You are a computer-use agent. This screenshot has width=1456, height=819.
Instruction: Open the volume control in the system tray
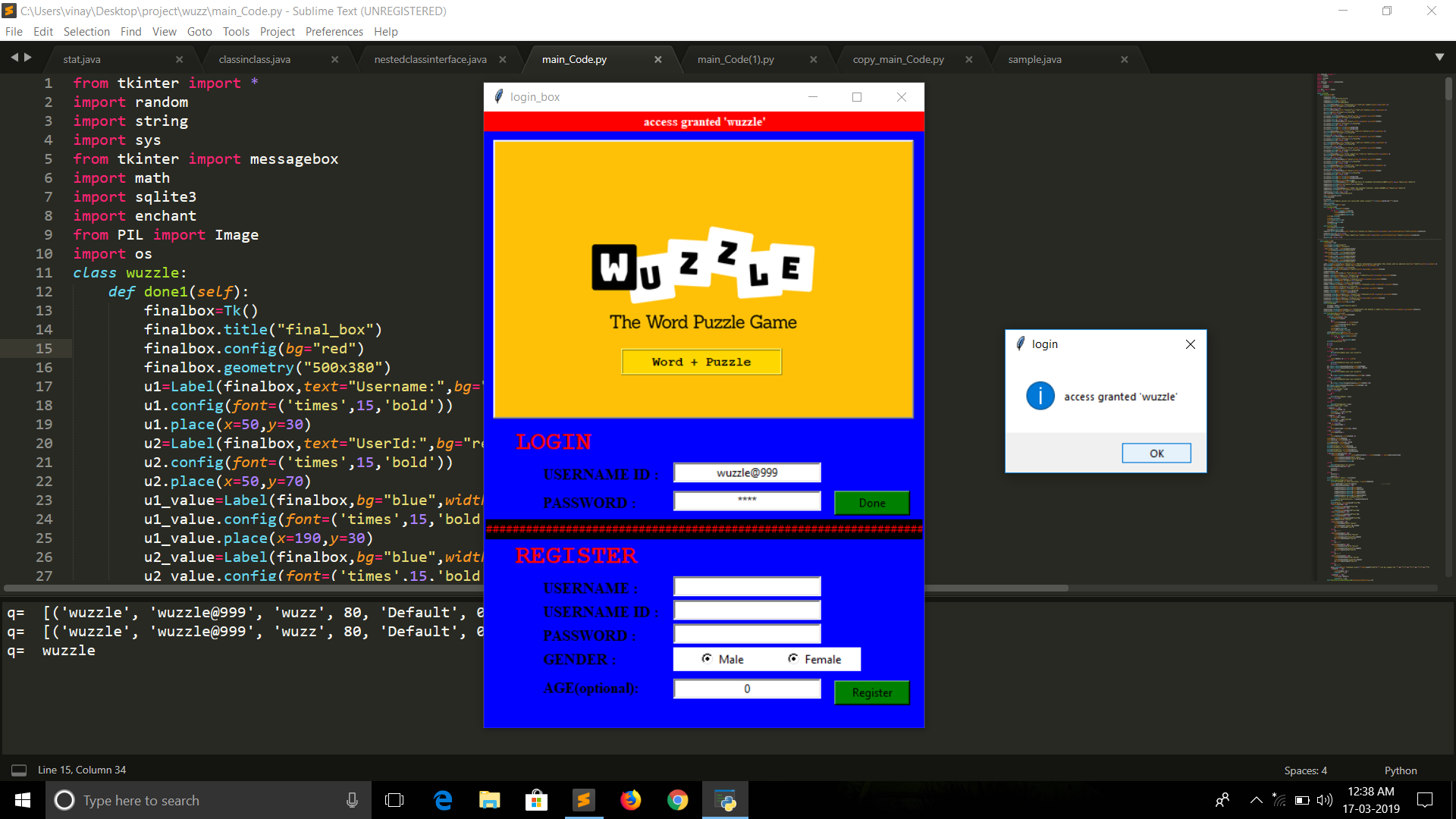(1326, 800)
